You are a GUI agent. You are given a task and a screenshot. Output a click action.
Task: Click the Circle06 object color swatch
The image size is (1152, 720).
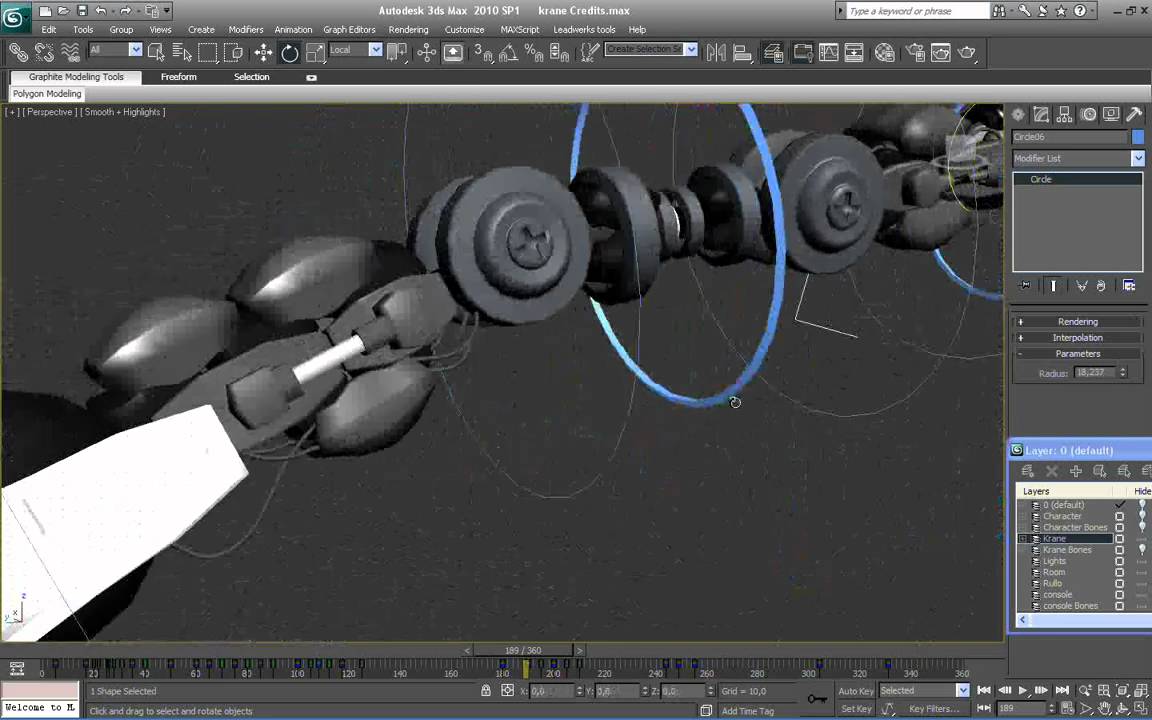click(x=1138, y=137)
